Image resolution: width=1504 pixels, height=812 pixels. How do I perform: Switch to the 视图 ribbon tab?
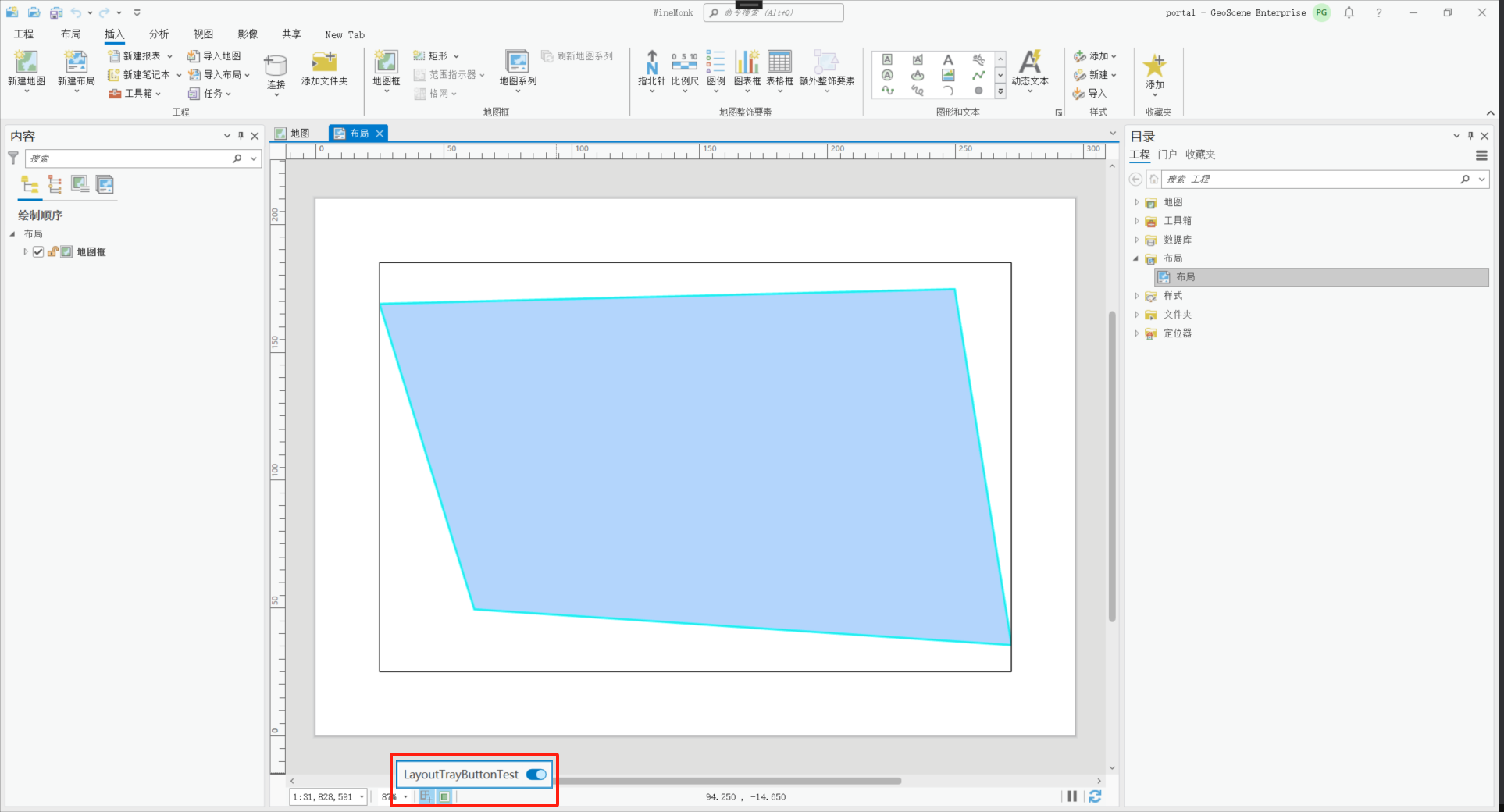[x=203, y=34]
